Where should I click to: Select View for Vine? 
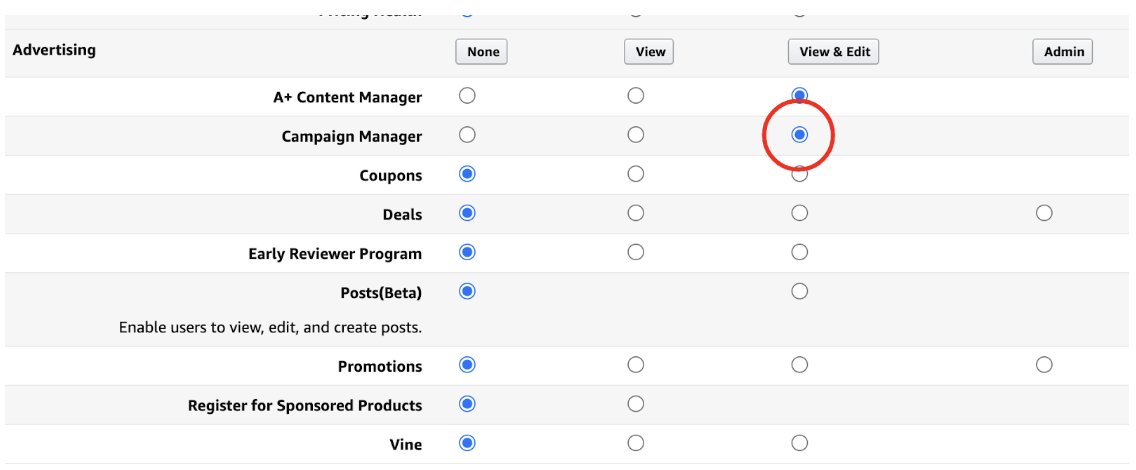[635, 442]
